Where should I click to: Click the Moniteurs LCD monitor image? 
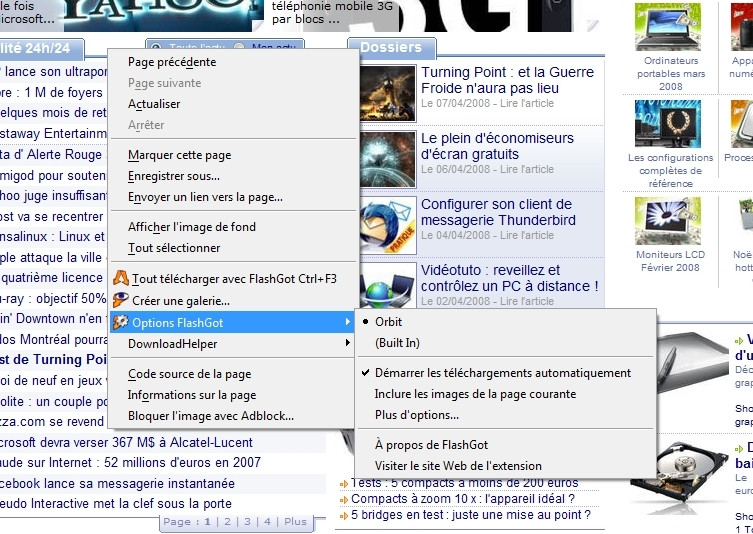(668, 221)
